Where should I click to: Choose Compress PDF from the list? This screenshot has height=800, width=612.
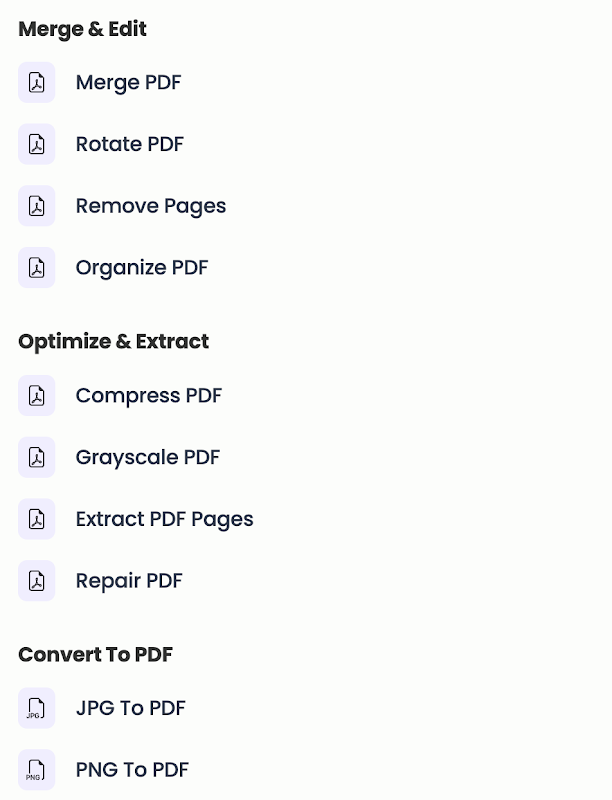(x=148, y=396)
